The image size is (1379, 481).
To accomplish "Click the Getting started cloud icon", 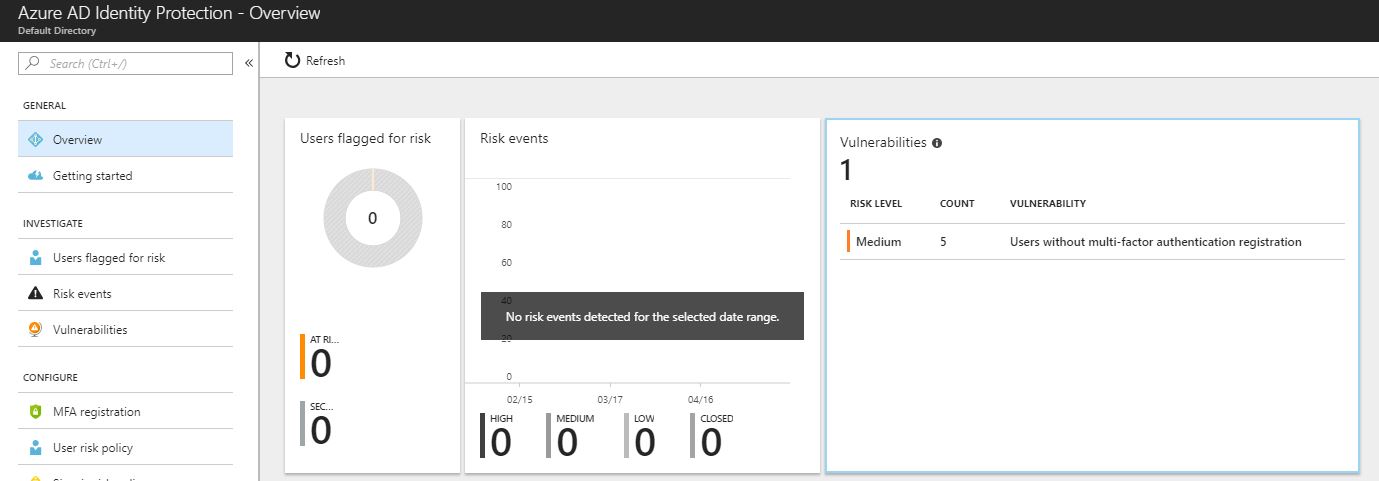I will (x=35, y=176).
